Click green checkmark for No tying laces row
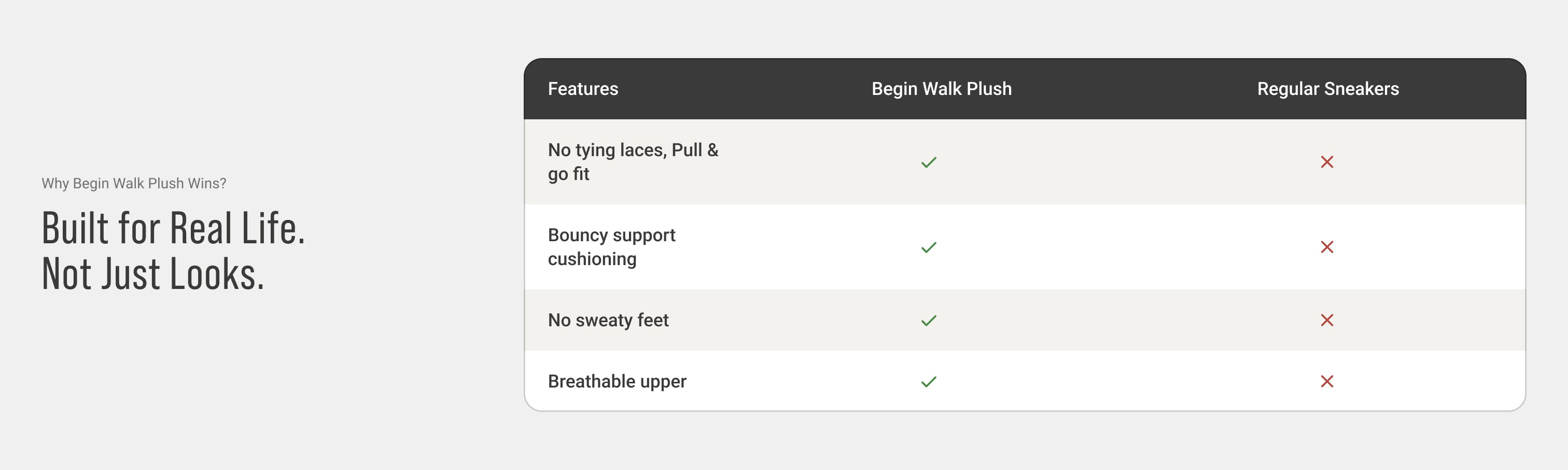The height and width of the screenshot is (470, 1568). [x=928, y=162]
